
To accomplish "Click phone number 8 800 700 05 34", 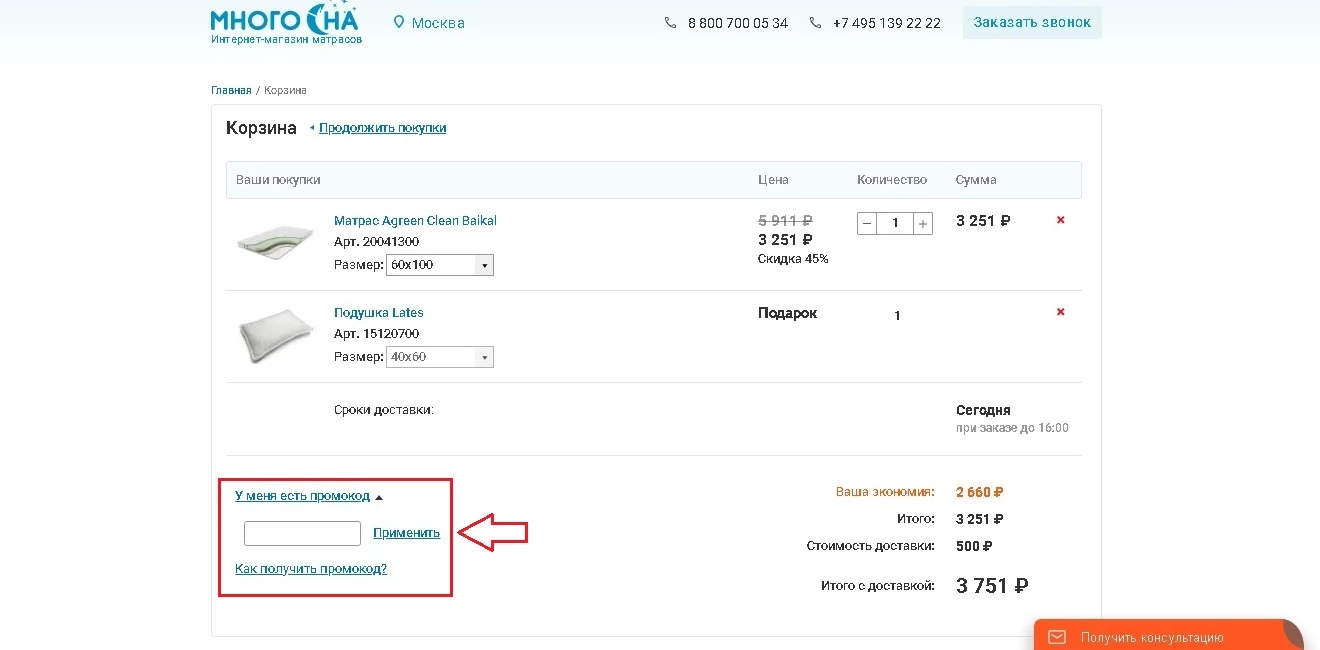I will [x=738, y=23].
